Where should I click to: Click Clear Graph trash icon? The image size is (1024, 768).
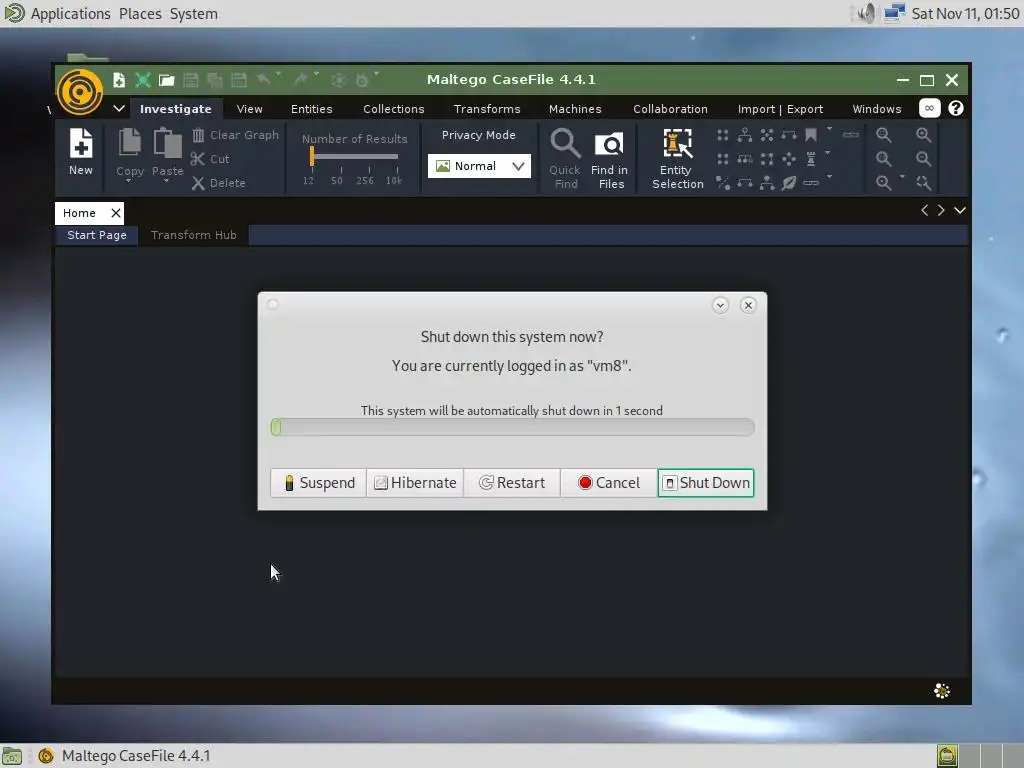[x=198, y=135]
